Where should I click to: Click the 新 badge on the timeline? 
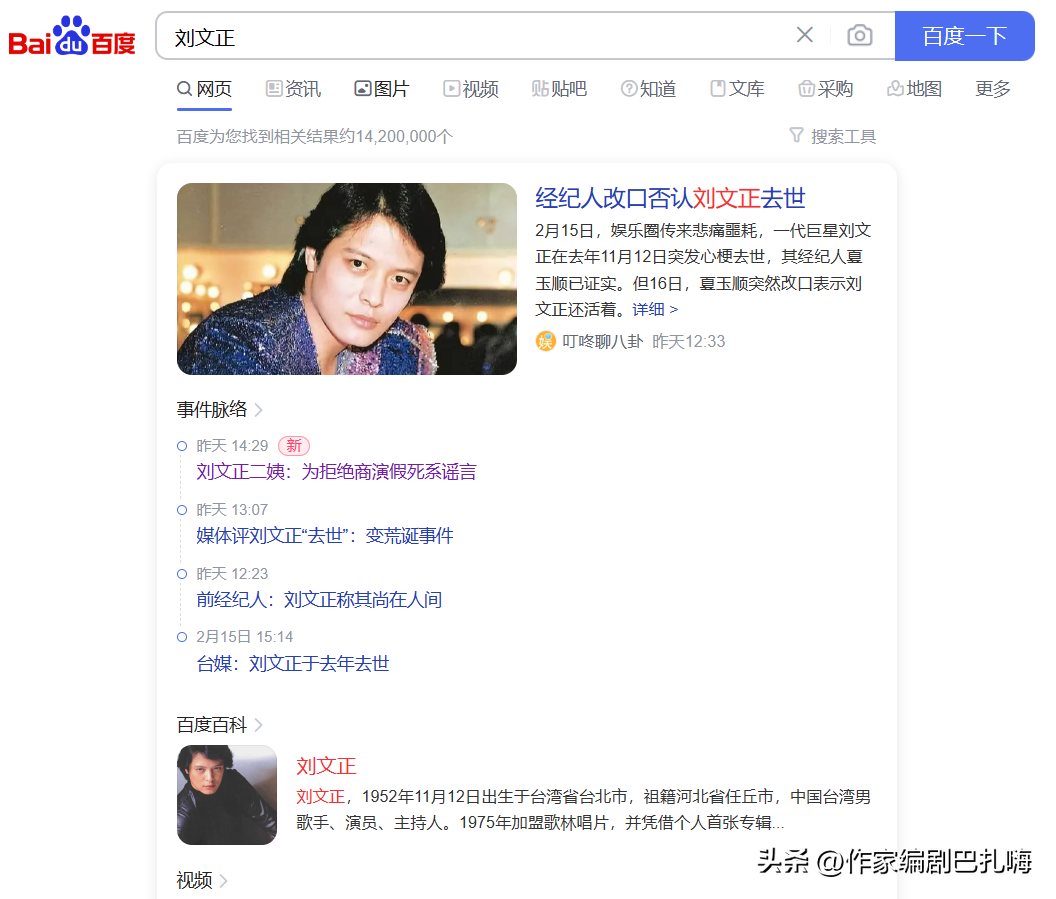tap(294, 446)
